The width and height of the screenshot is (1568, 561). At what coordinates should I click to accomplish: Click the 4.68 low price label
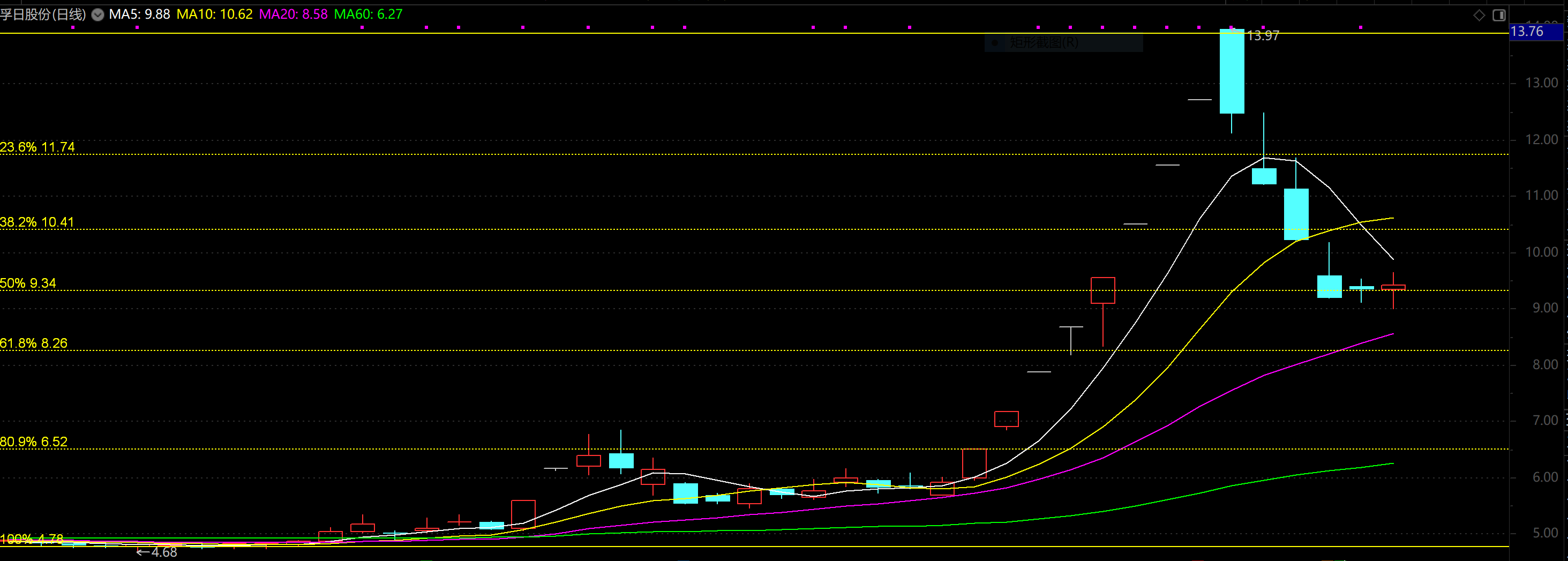coord(156,552)
